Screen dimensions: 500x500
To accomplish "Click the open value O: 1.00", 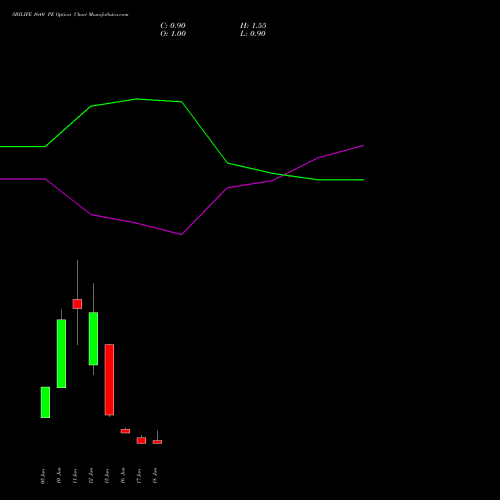I will [173, 34].
